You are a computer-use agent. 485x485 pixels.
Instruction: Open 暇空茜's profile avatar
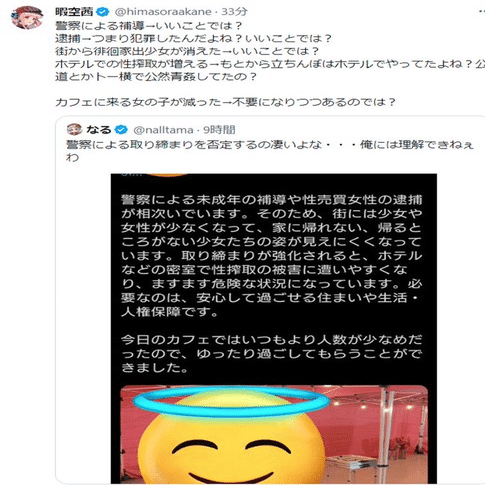27,17
